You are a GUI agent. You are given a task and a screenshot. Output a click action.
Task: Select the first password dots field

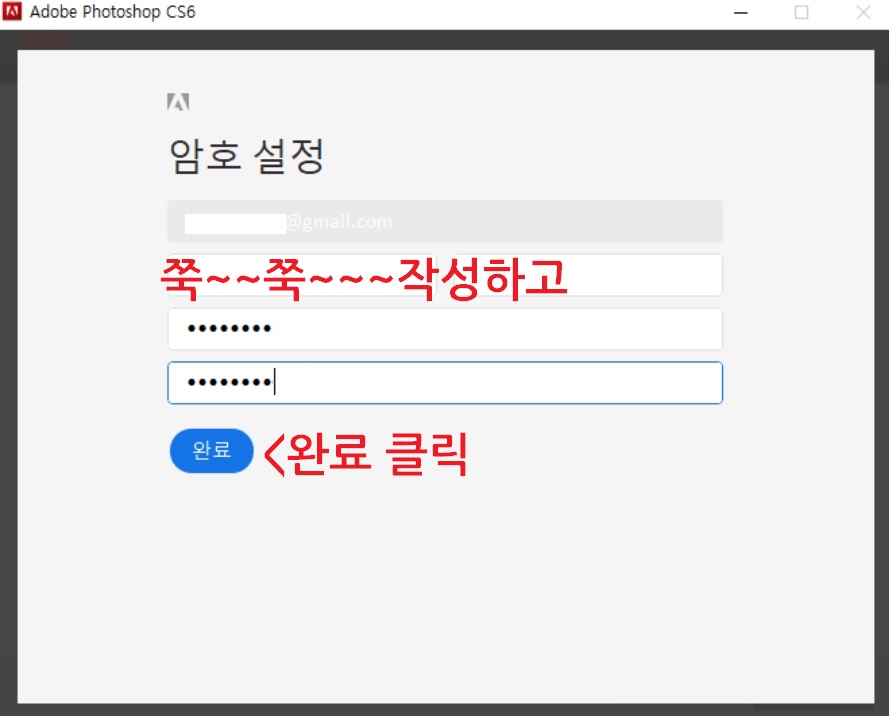click(x=445, y=328)
